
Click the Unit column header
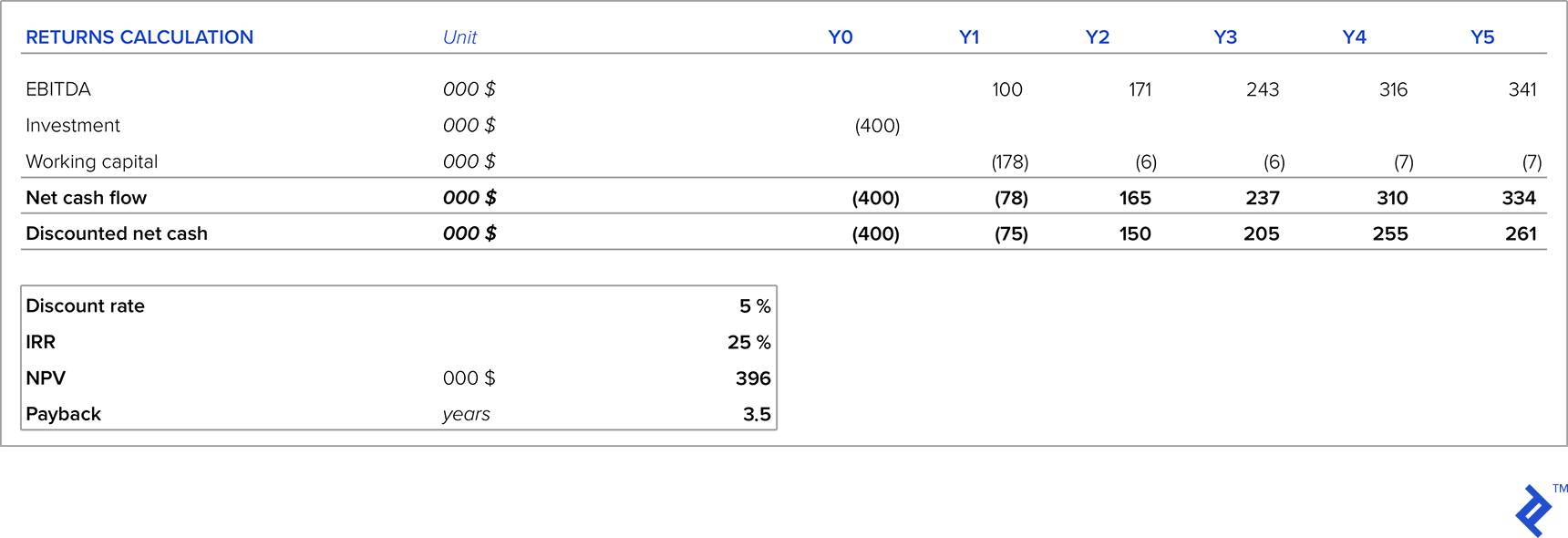click(459, 37)
